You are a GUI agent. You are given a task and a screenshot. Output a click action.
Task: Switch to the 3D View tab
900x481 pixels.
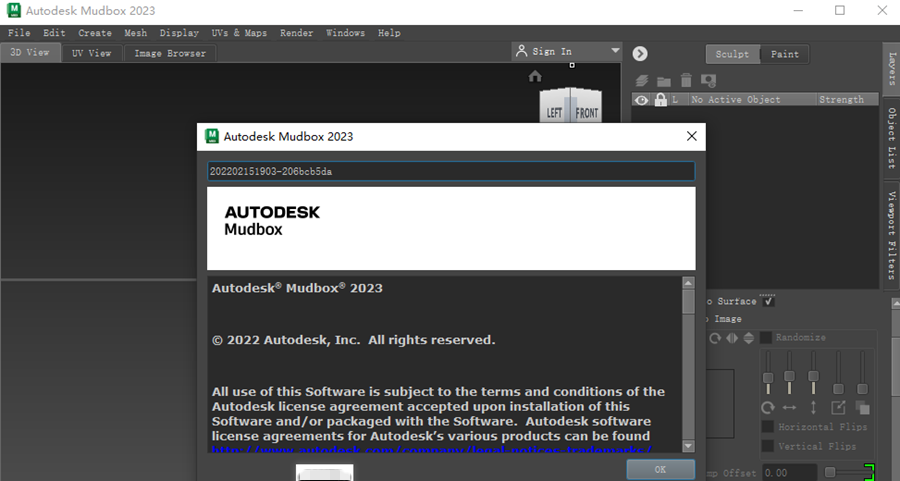(30, 52)
